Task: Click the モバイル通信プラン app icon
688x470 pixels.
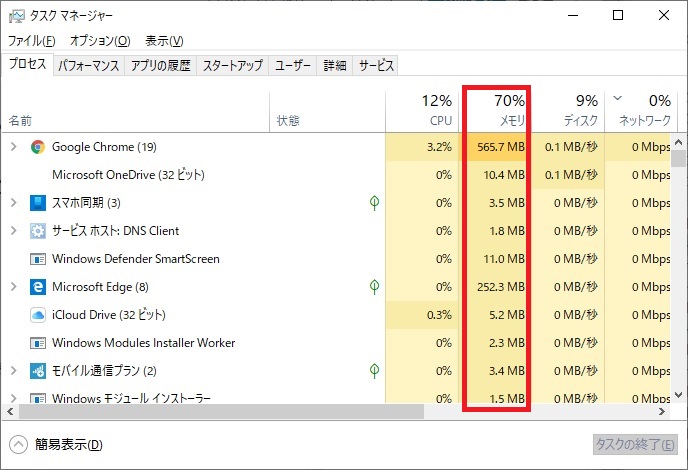Action: point(38,371)
